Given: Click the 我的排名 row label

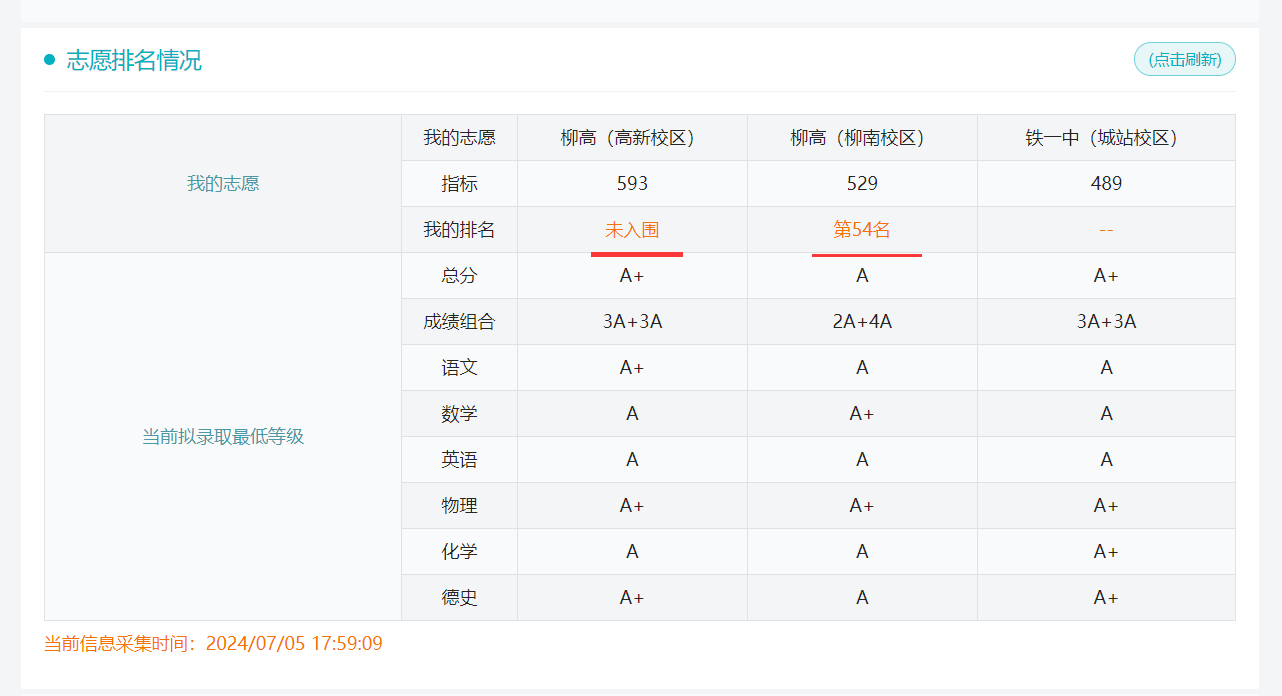Looking at the screenshot, I should tap(459, 230).
